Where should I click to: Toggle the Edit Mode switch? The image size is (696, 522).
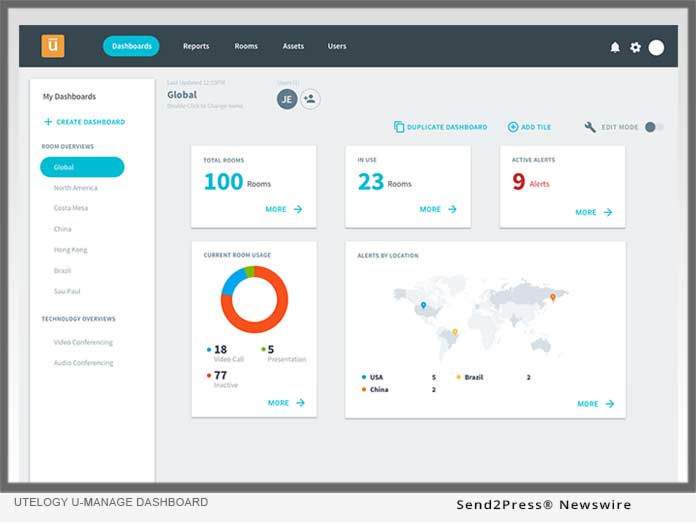(654, 127)
